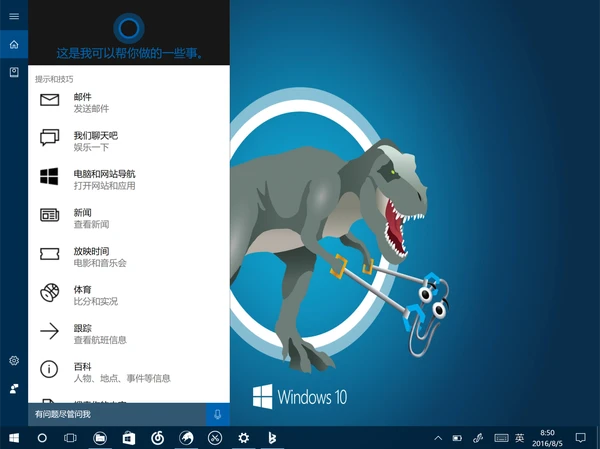Click the 电影和音乐会 subtitle text
Screen dimensions: 600x449
pyautogui.click(x=100, y=263)
